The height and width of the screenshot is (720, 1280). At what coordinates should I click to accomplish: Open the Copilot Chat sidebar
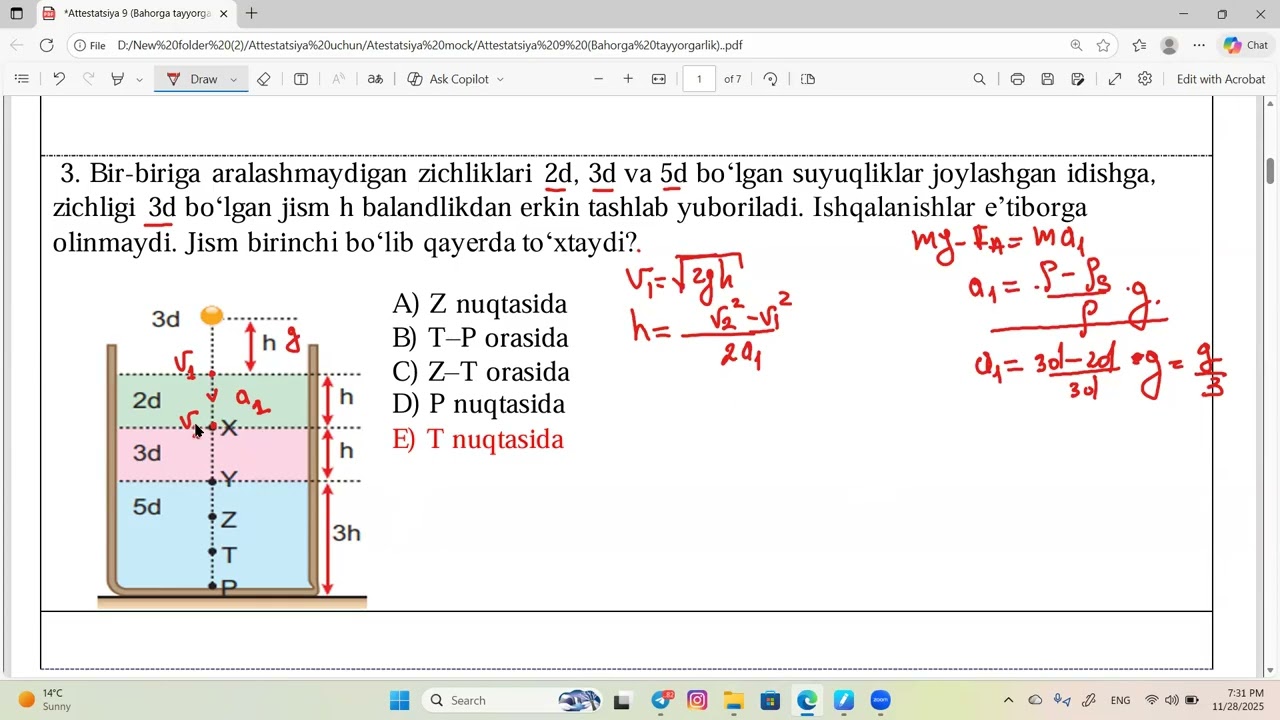click(1245, 45)
